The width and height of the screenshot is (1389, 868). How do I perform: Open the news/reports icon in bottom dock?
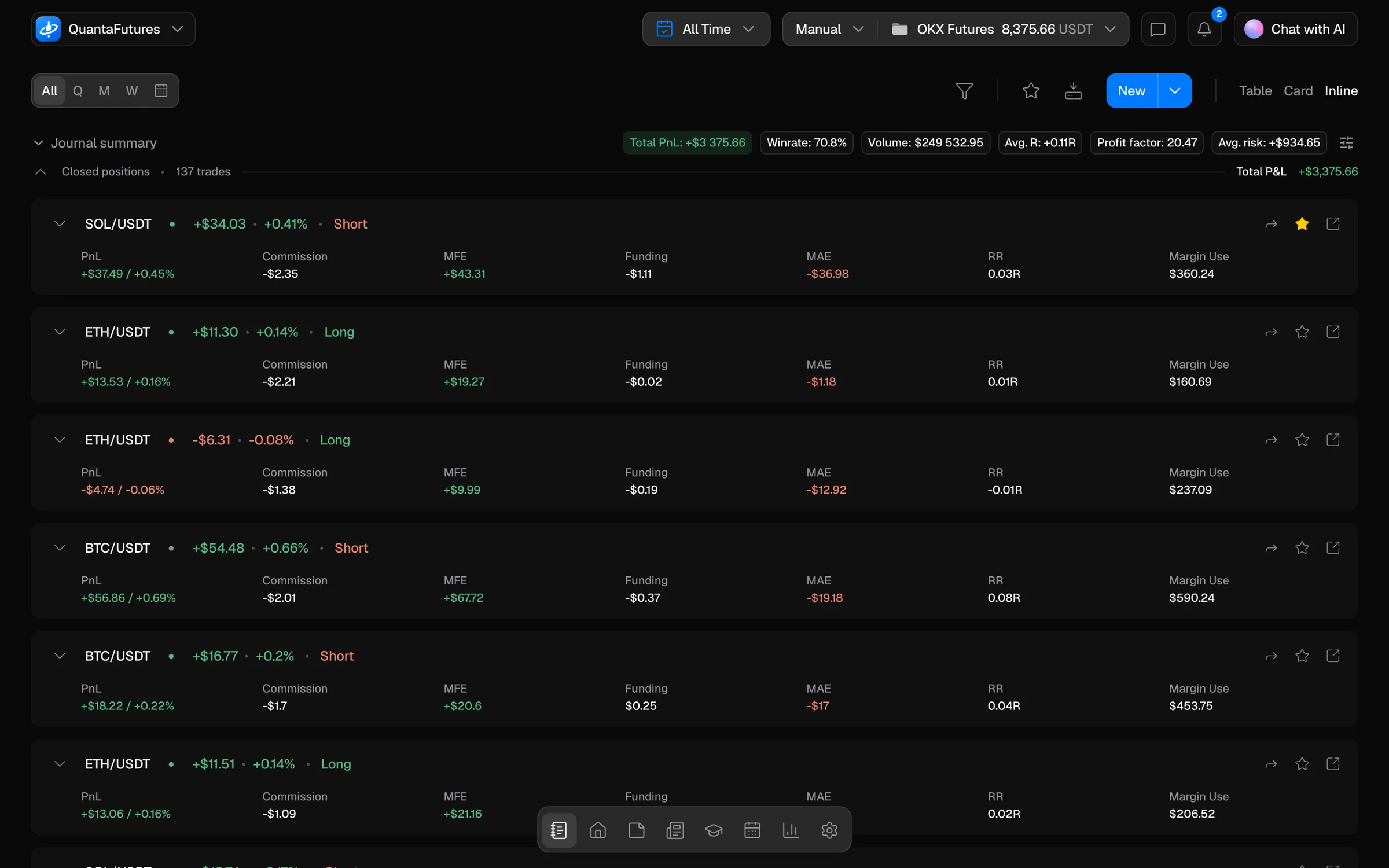pos(675,830)
